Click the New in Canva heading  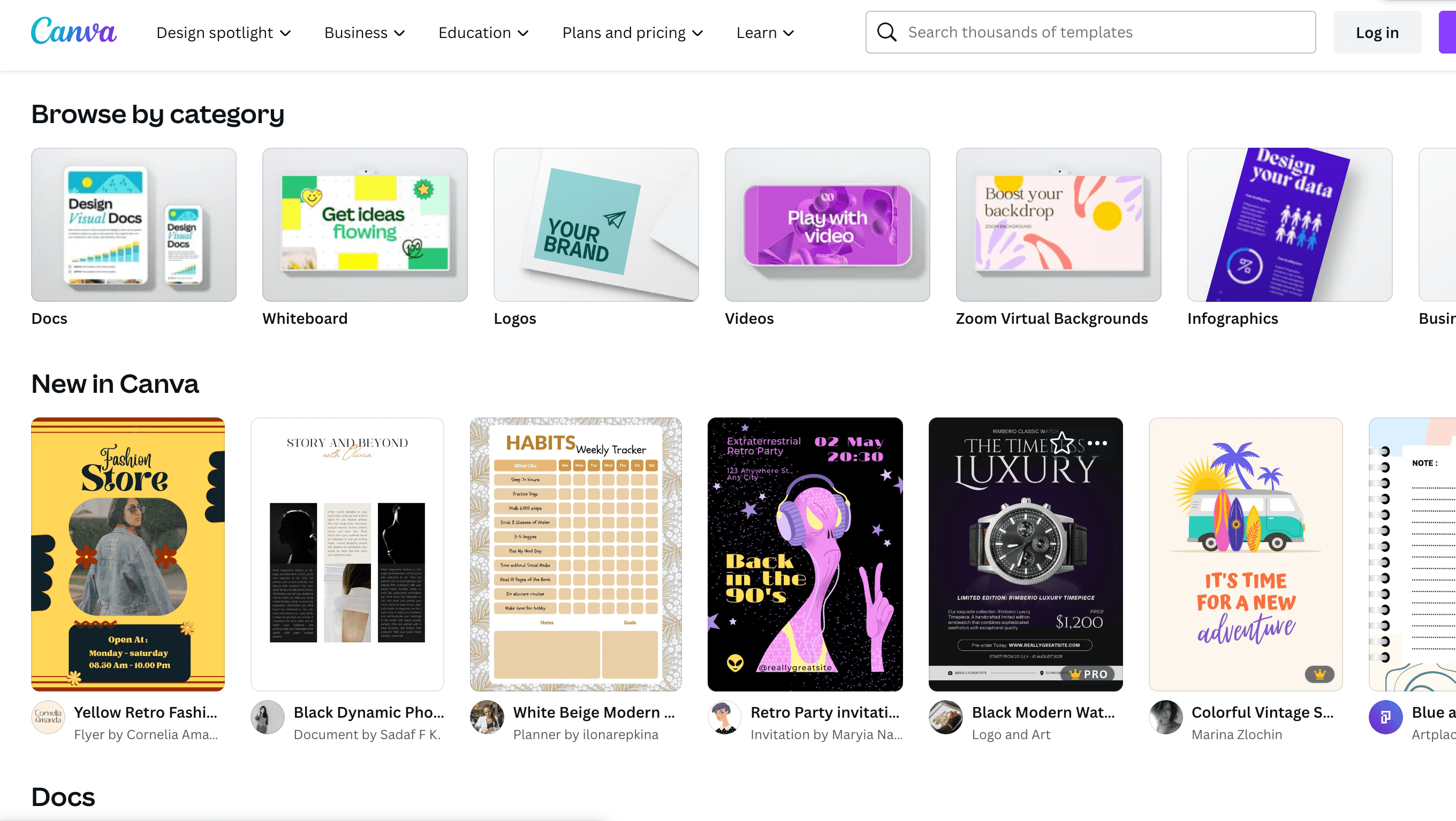point(115,384)
